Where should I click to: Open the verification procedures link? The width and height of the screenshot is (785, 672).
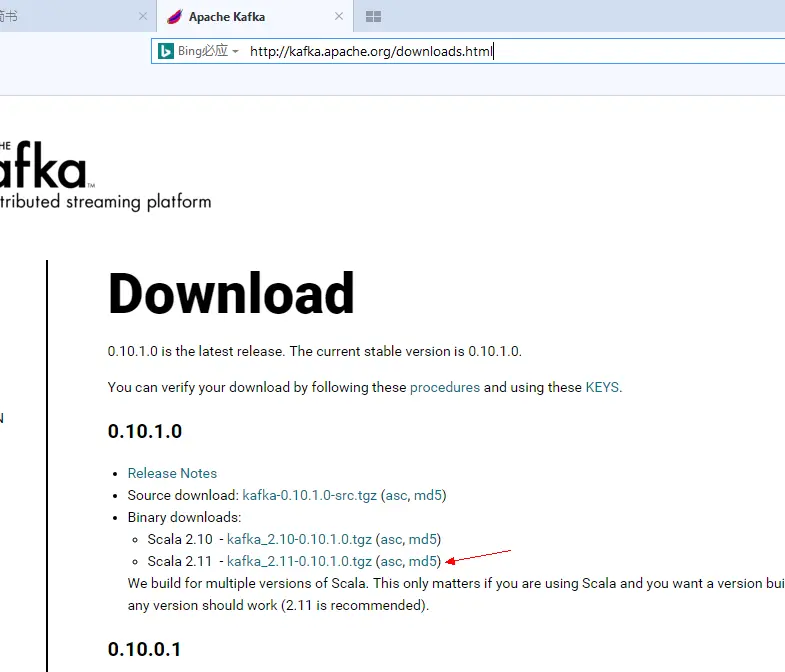[445, 387]
